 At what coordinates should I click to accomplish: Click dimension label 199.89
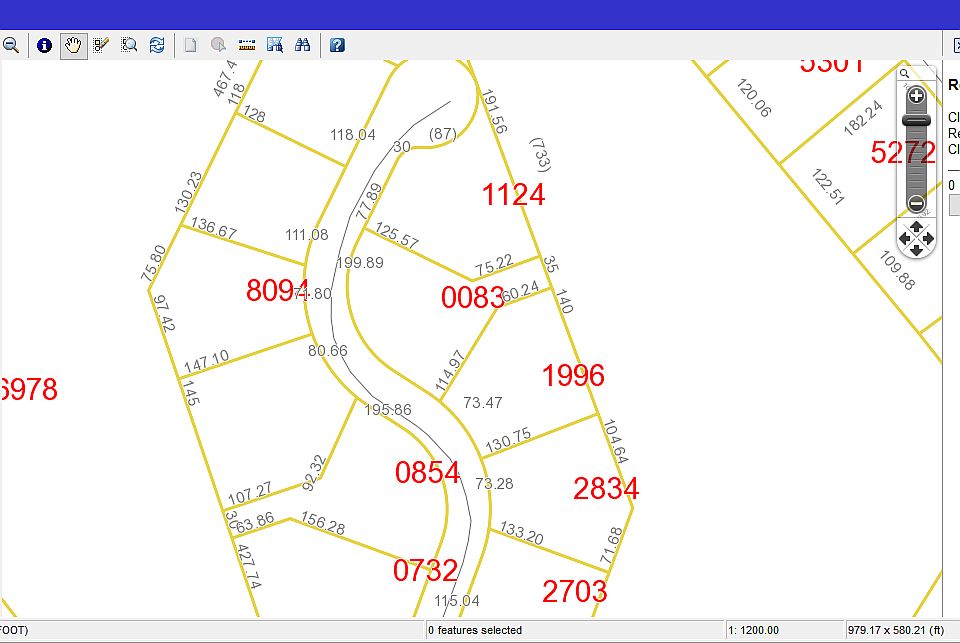[360, 263]
